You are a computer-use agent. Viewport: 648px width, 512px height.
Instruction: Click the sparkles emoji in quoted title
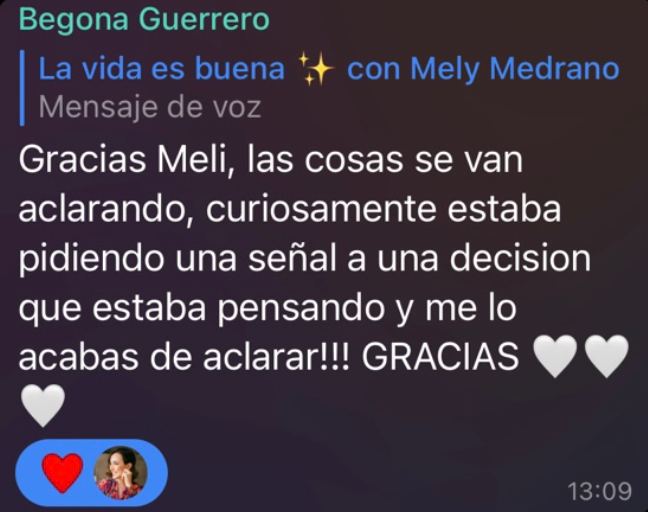click(316, 69)
